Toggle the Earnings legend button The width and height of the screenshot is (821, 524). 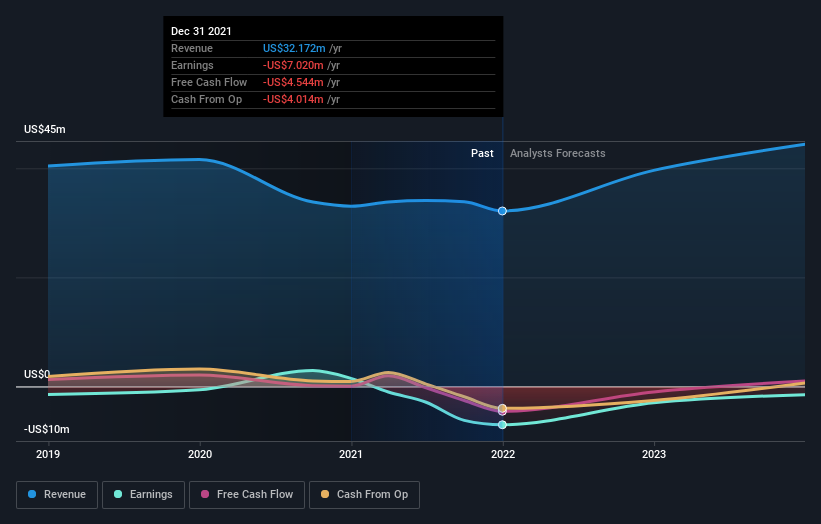pyautogui.click(x=143, y=495)
